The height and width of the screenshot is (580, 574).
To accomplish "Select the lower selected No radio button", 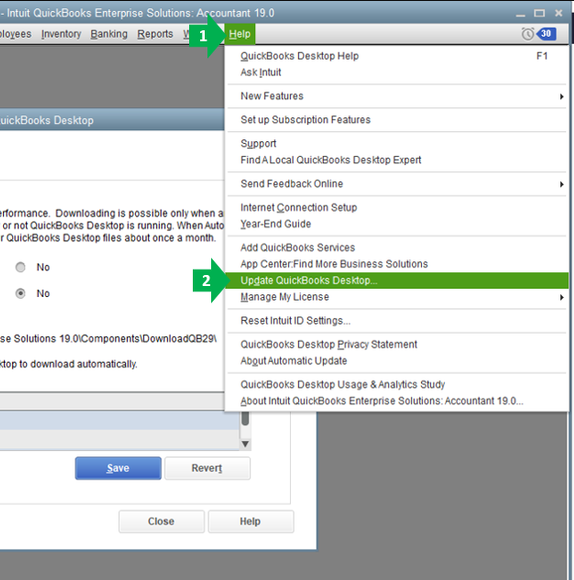I will [20, 293].
